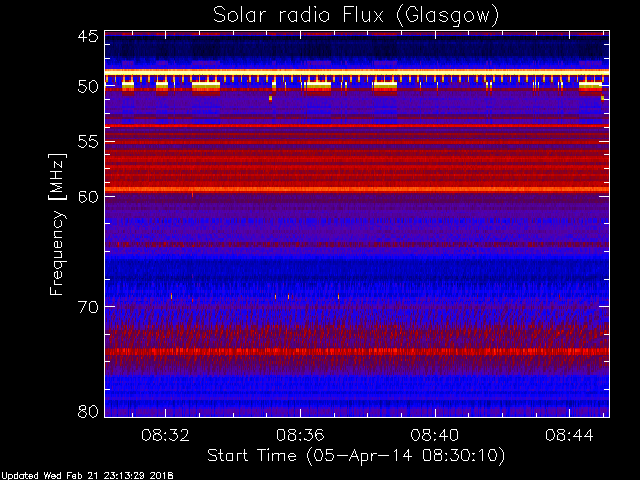
Task: Select the 50 MHz frequency axis label
Action: (x=88, y=87)
